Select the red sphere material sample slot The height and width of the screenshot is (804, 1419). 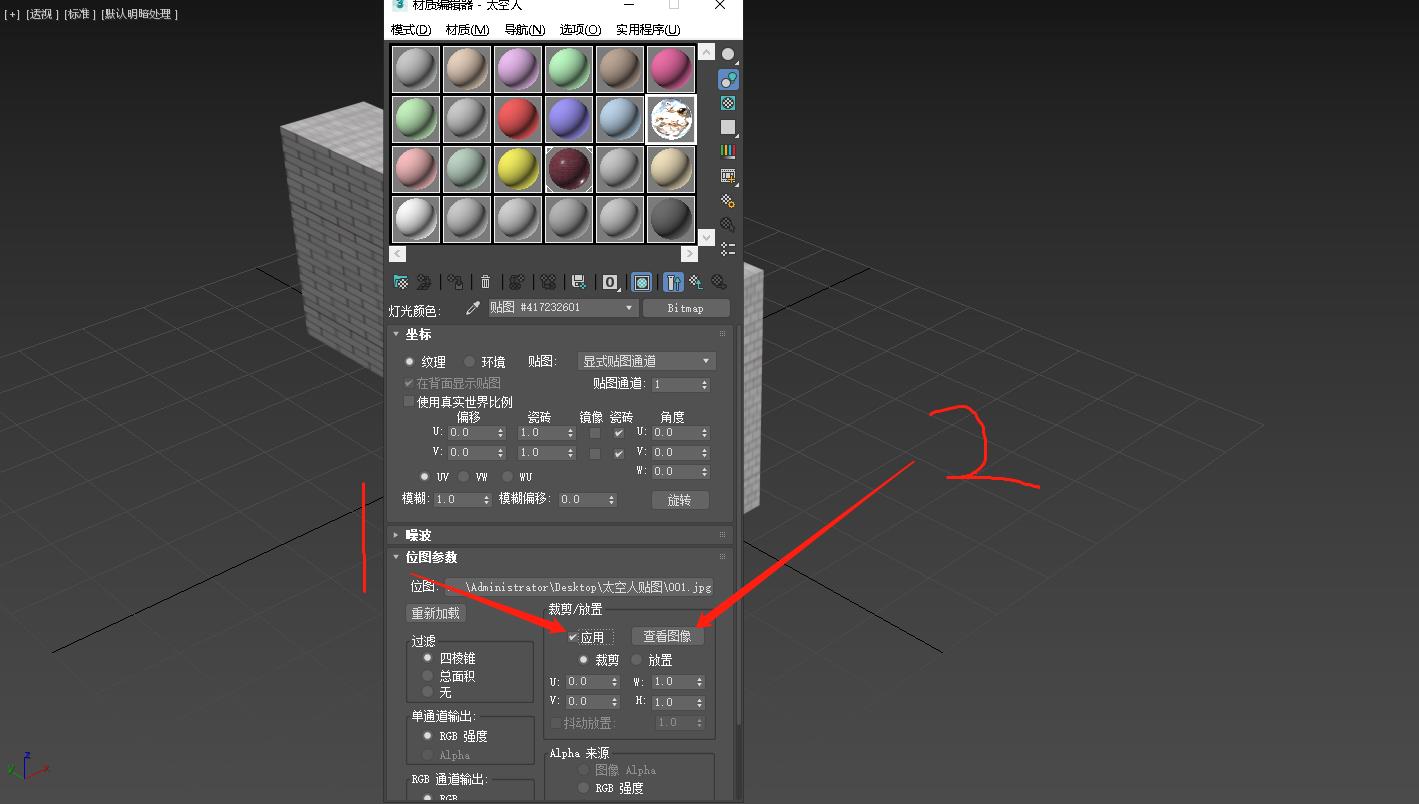pos(517,118)
